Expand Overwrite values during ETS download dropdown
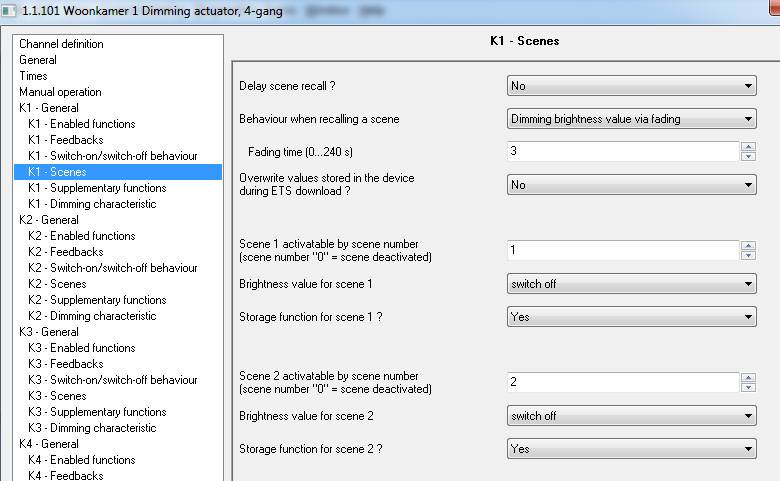Screen dimensions: 780x481 (x=631, y=185)
